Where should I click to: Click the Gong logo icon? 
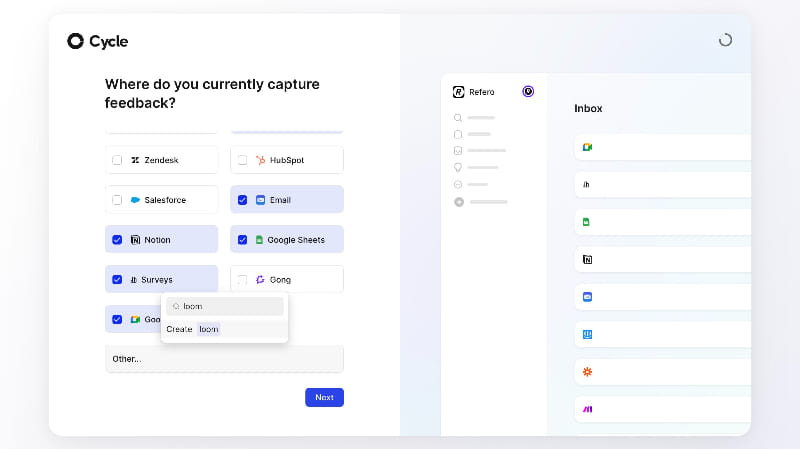pyautogui.click(x=260, y=279)
